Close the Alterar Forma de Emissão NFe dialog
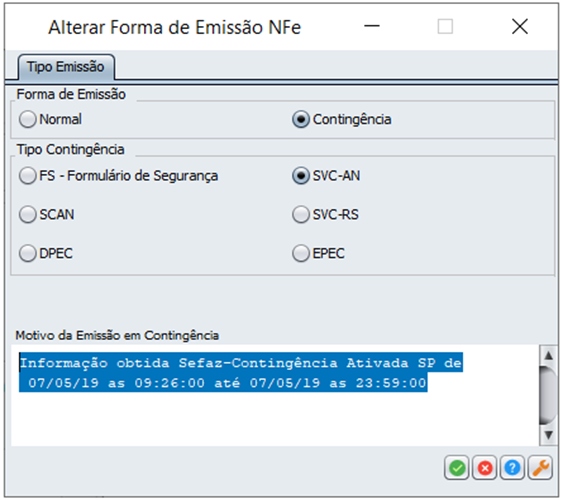This screenshot has height=500, width=563. pos(520,26)
